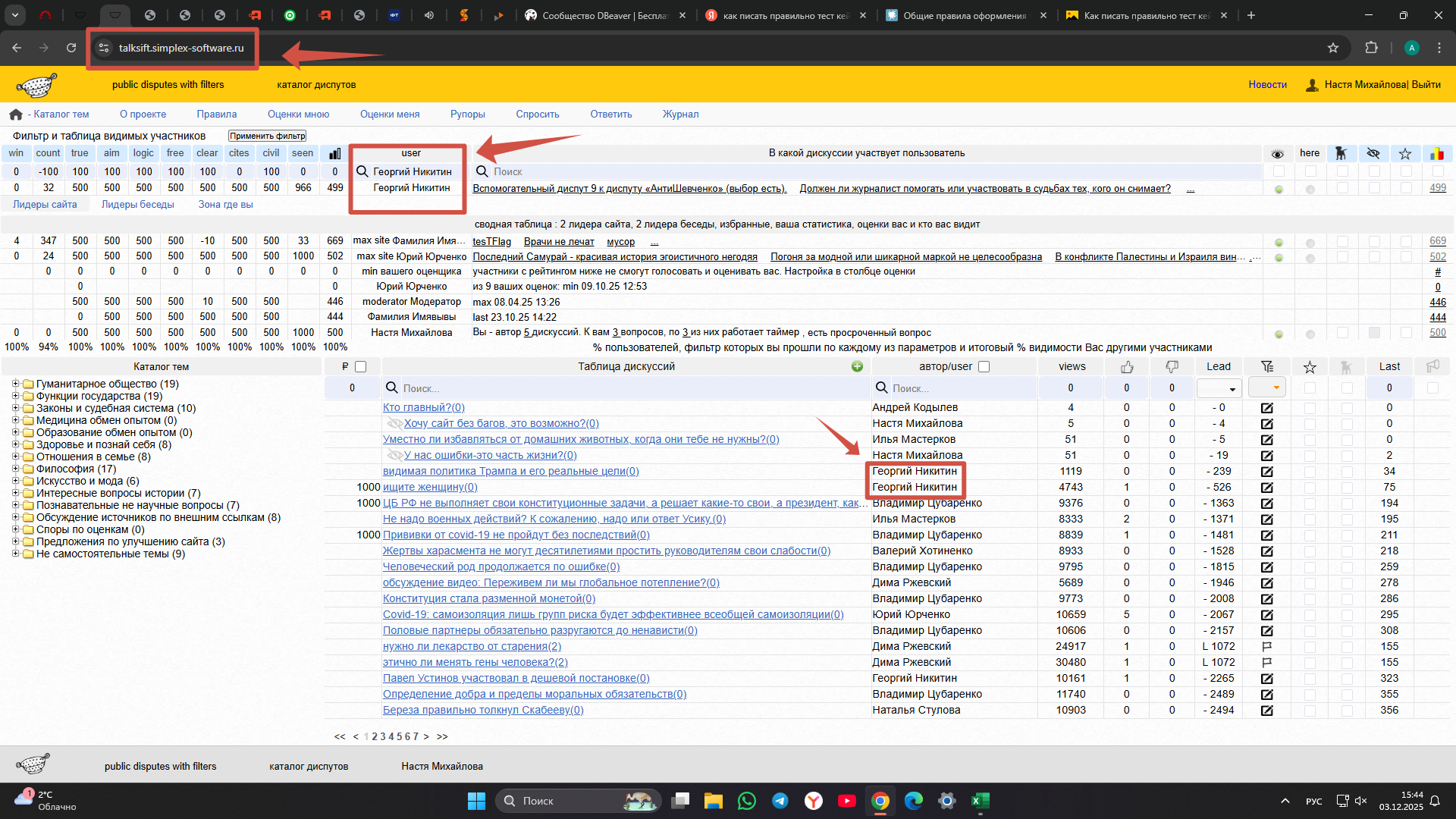Click the filter funnel icon in the discussions table header

(1267, 367)
